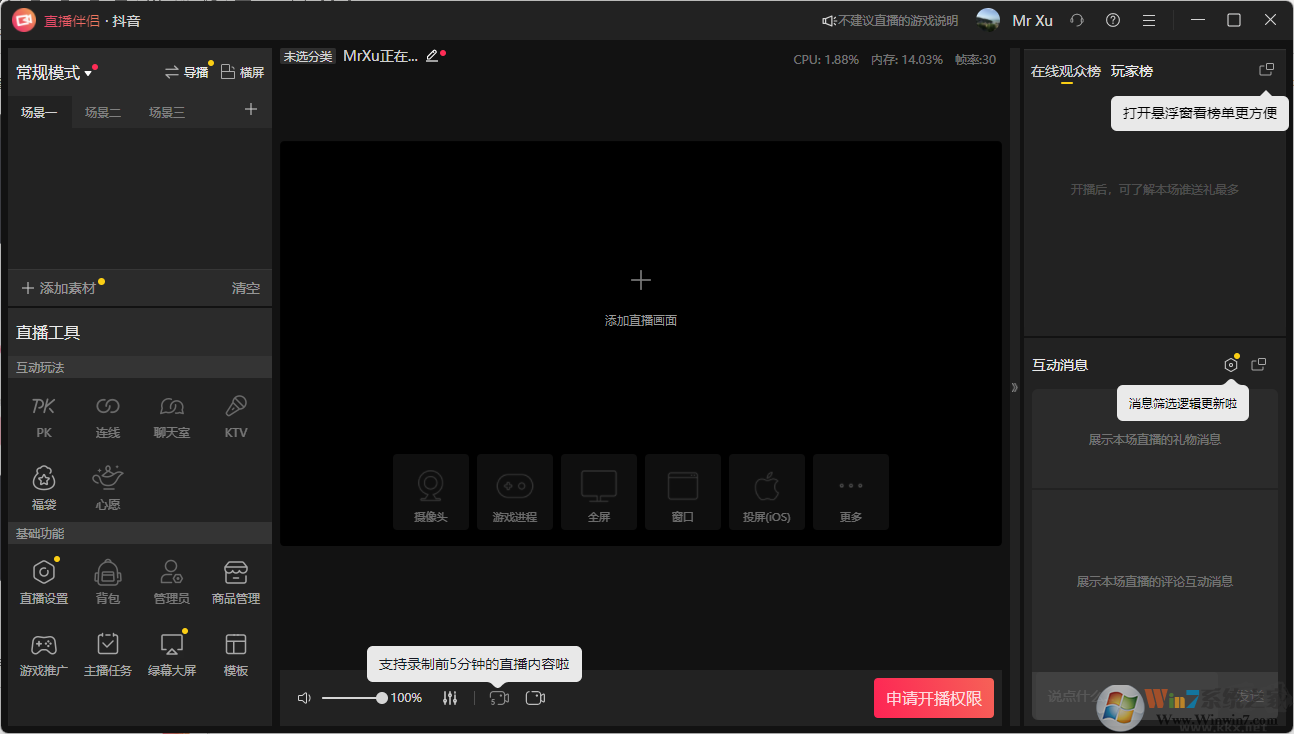Click the MrXu正在... stream title text
The height and width of the screenshot is (734, 1294).
[x=381, y=56]
